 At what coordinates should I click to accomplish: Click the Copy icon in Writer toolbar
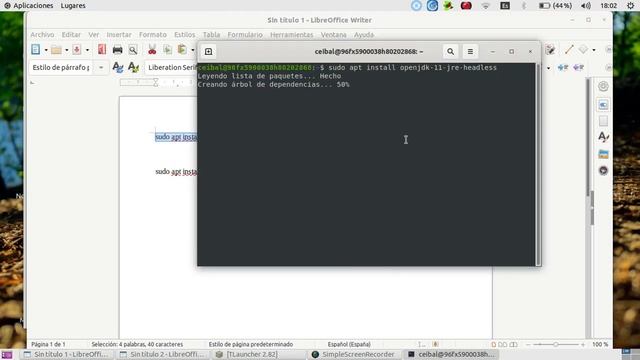167,50
